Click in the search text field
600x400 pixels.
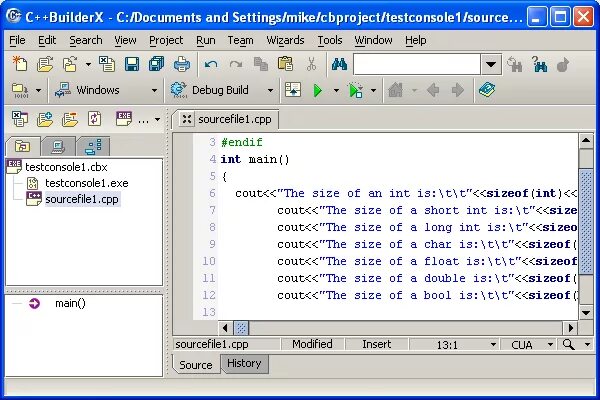417,64
